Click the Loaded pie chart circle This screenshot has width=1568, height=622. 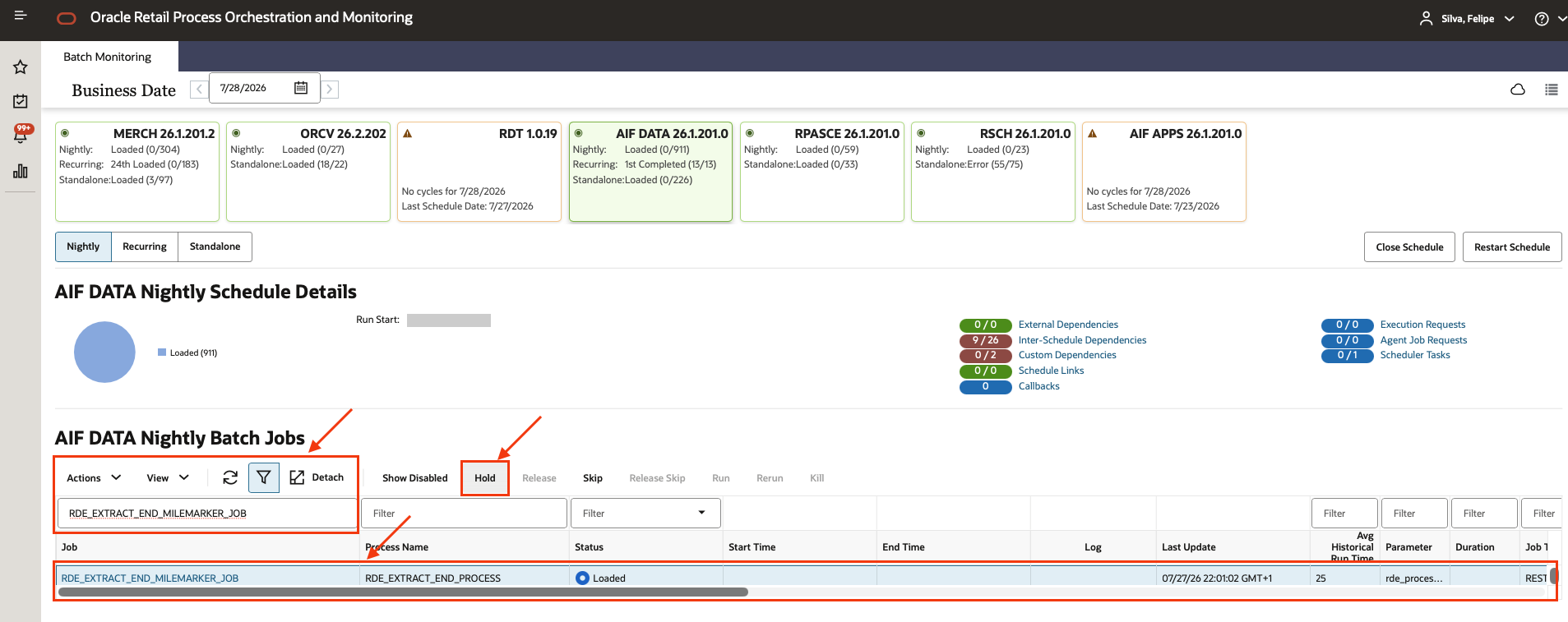[104, 352]
